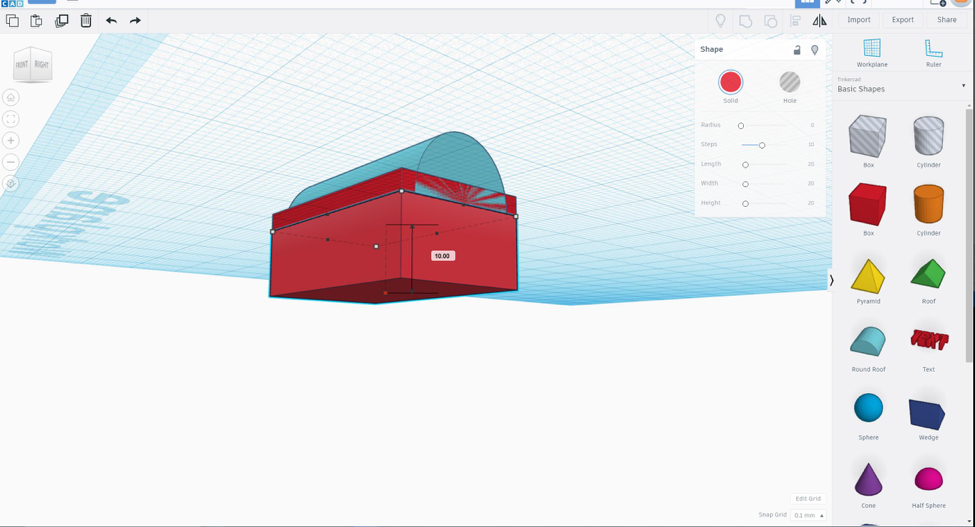Set shape to Hole

pos(790,82)
